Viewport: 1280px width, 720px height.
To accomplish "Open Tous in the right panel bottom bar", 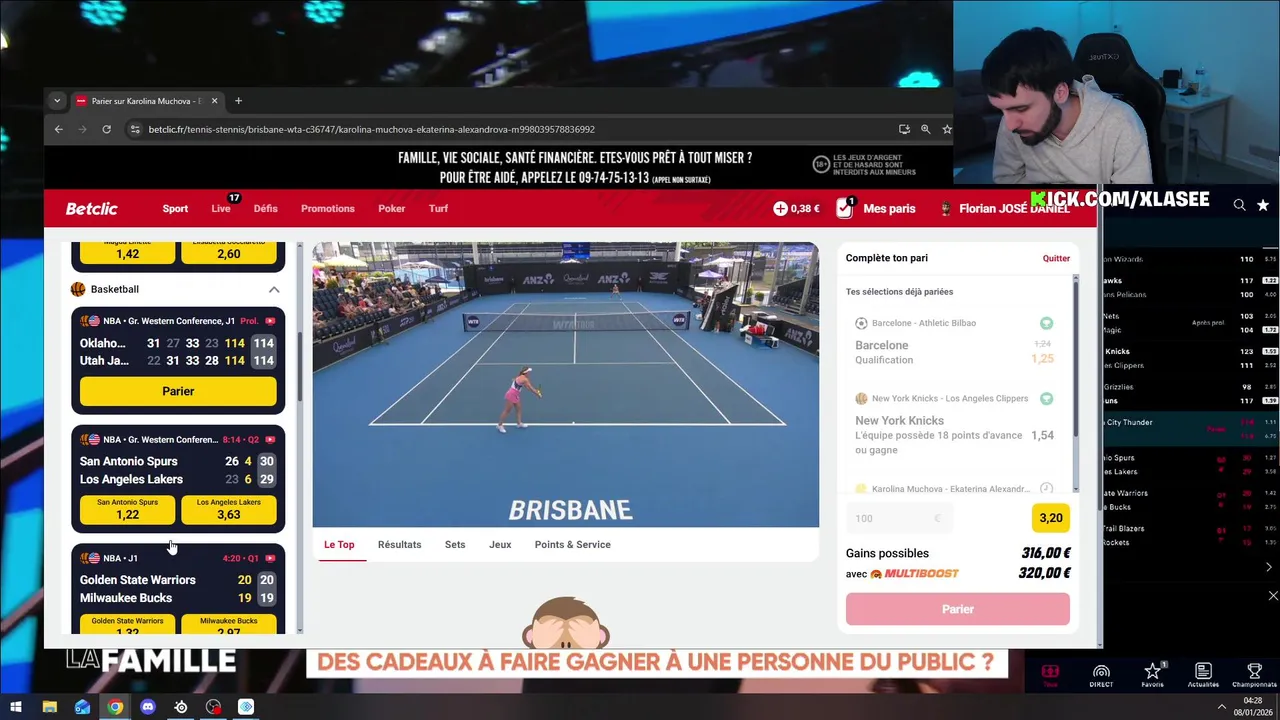I will (x=1050, y=675).
